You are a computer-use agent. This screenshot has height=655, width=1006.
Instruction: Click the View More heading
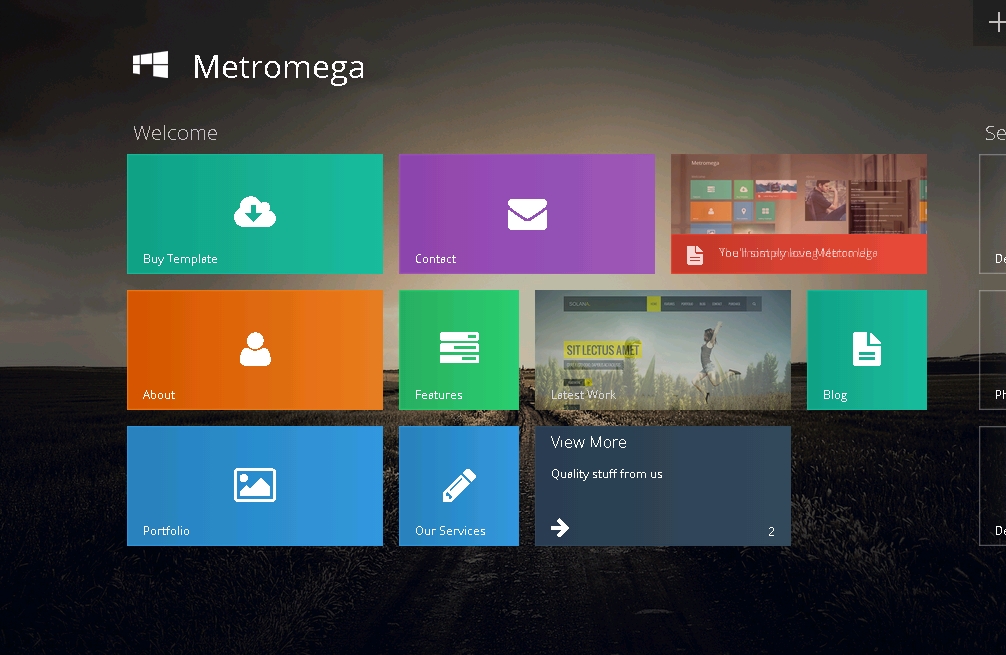point(588,442)
